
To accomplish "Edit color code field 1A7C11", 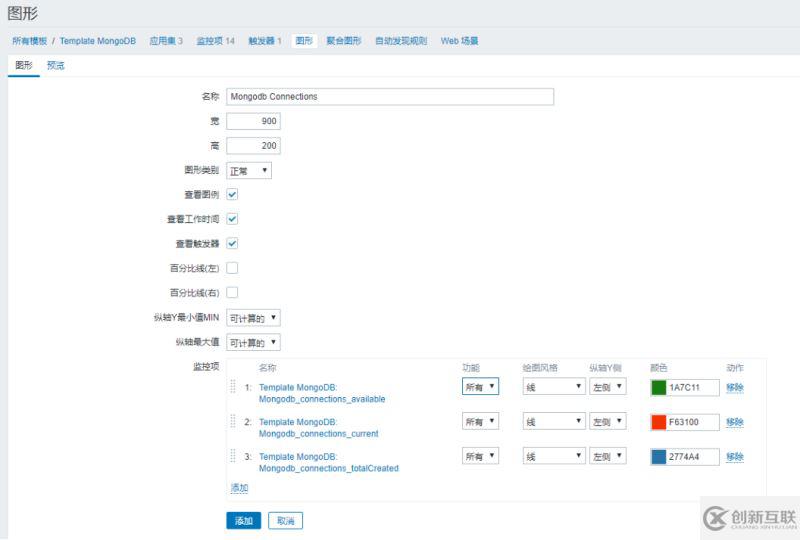I will (x=693, y=387).
